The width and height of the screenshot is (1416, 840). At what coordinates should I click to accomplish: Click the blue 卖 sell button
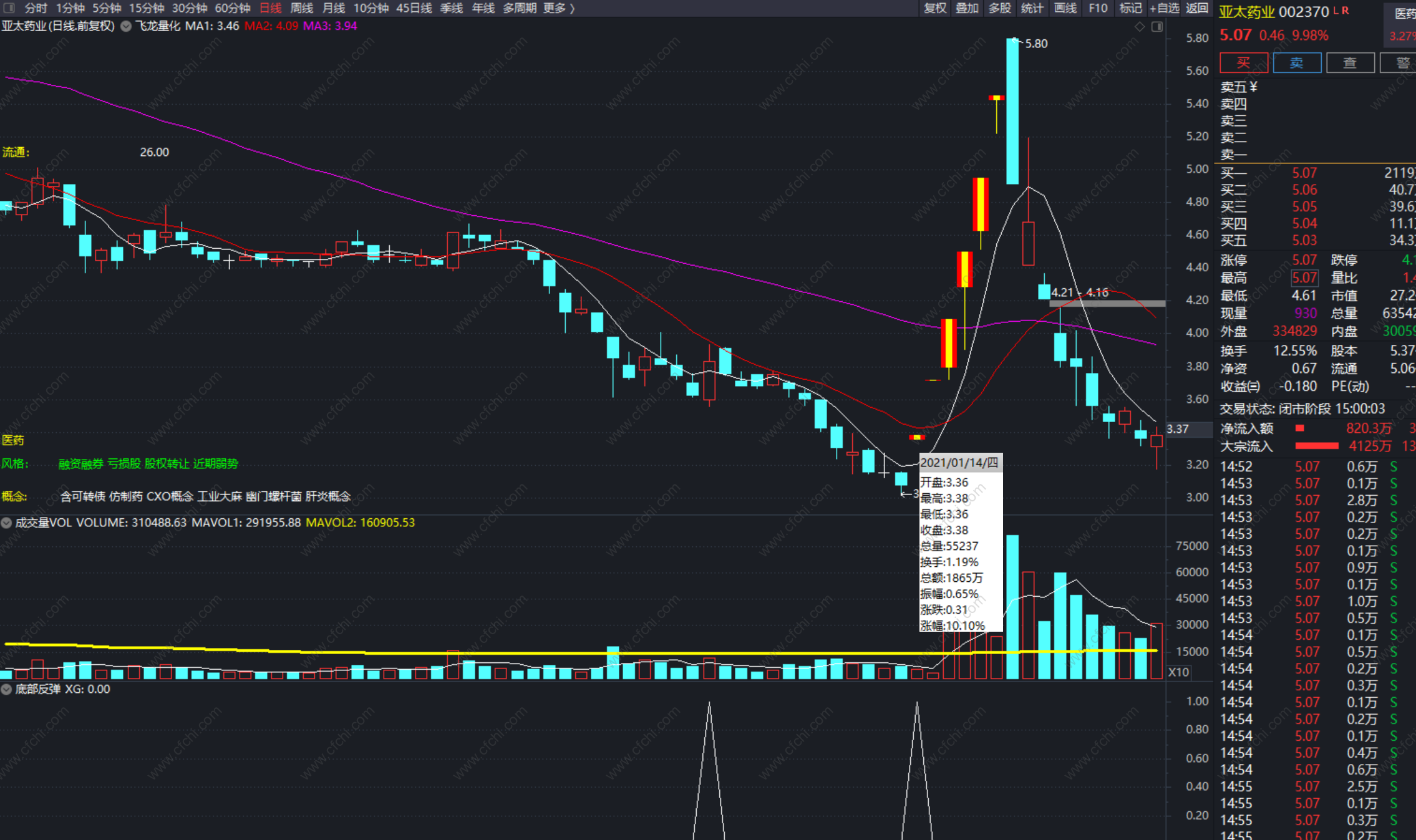coord(1296,63)
